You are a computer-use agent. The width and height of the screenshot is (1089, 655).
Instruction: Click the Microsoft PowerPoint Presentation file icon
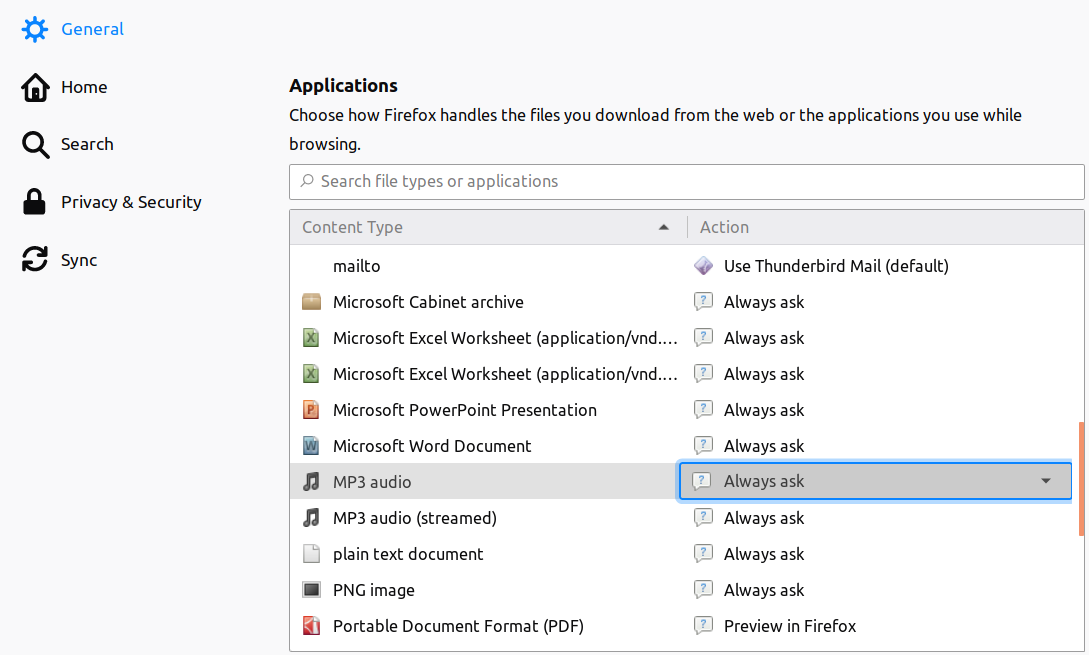point(312,410)
